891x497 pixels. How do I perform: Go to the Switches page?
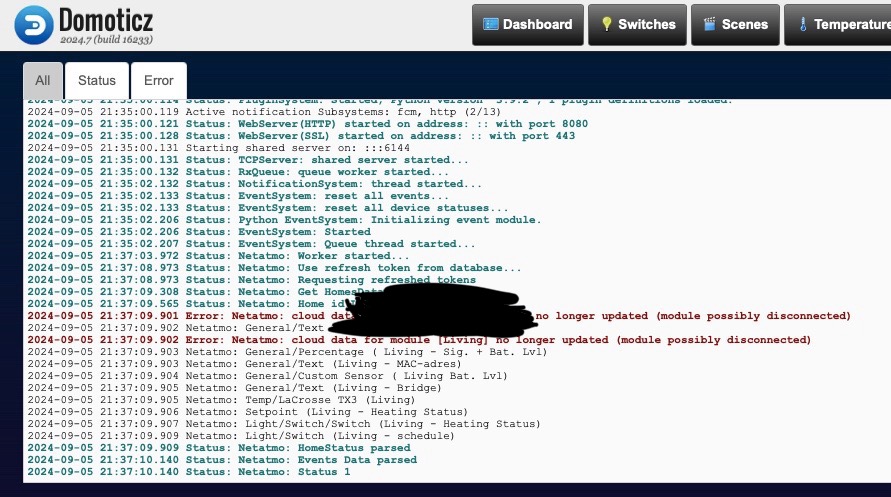click(x=638, y=24)
